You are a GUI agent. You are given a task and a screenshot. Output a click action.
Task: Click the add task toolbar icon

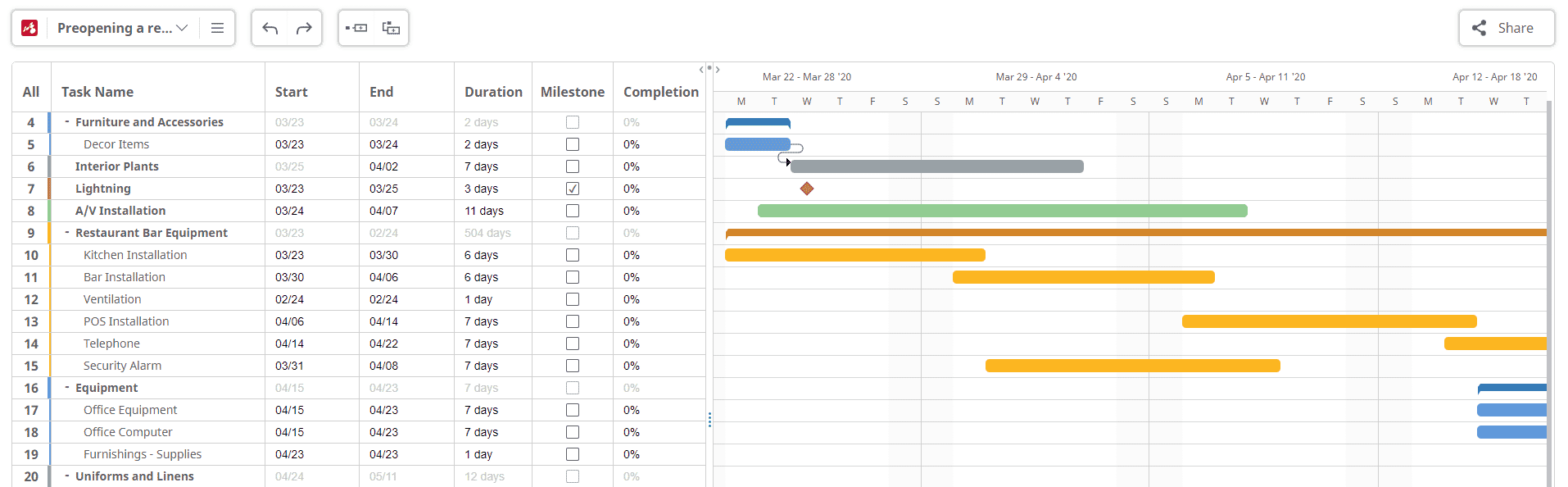point(356,27)
